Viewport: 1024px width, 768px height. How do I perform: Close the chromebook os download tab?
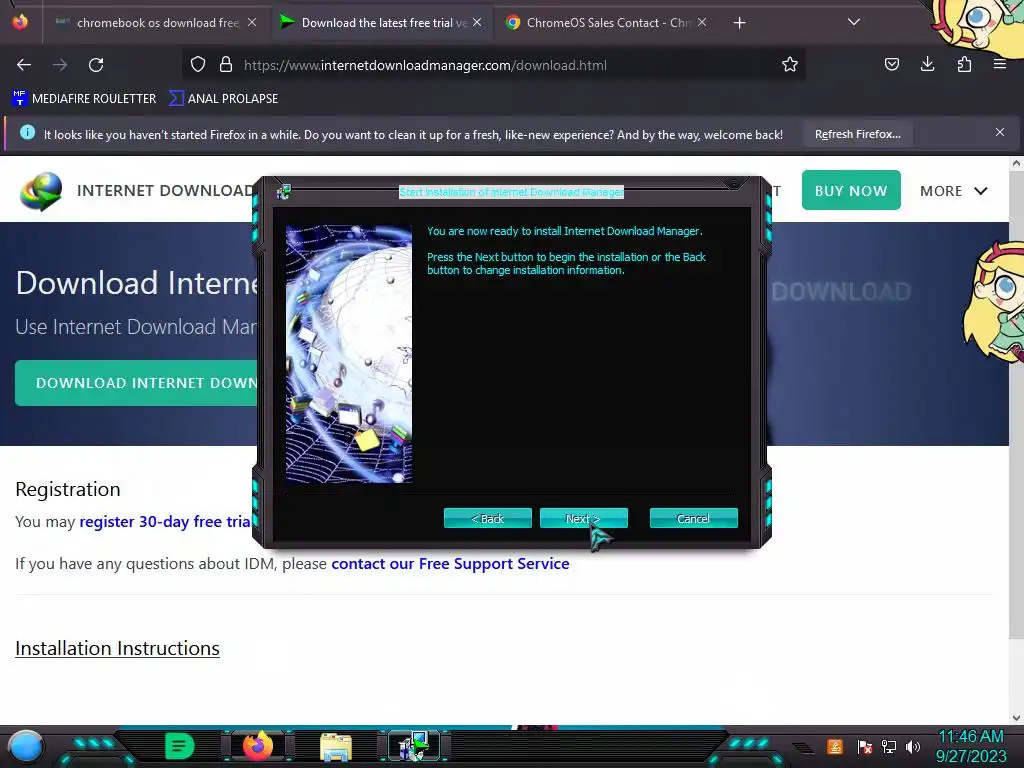tap(252, 22)
